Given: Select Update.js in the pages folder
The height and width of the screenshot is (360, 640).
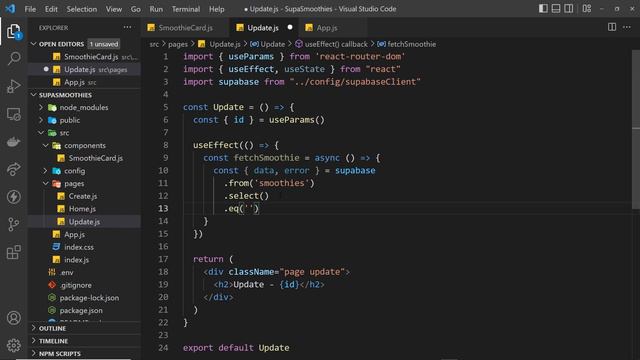Looking at the screenshot, I should (85, 222).
